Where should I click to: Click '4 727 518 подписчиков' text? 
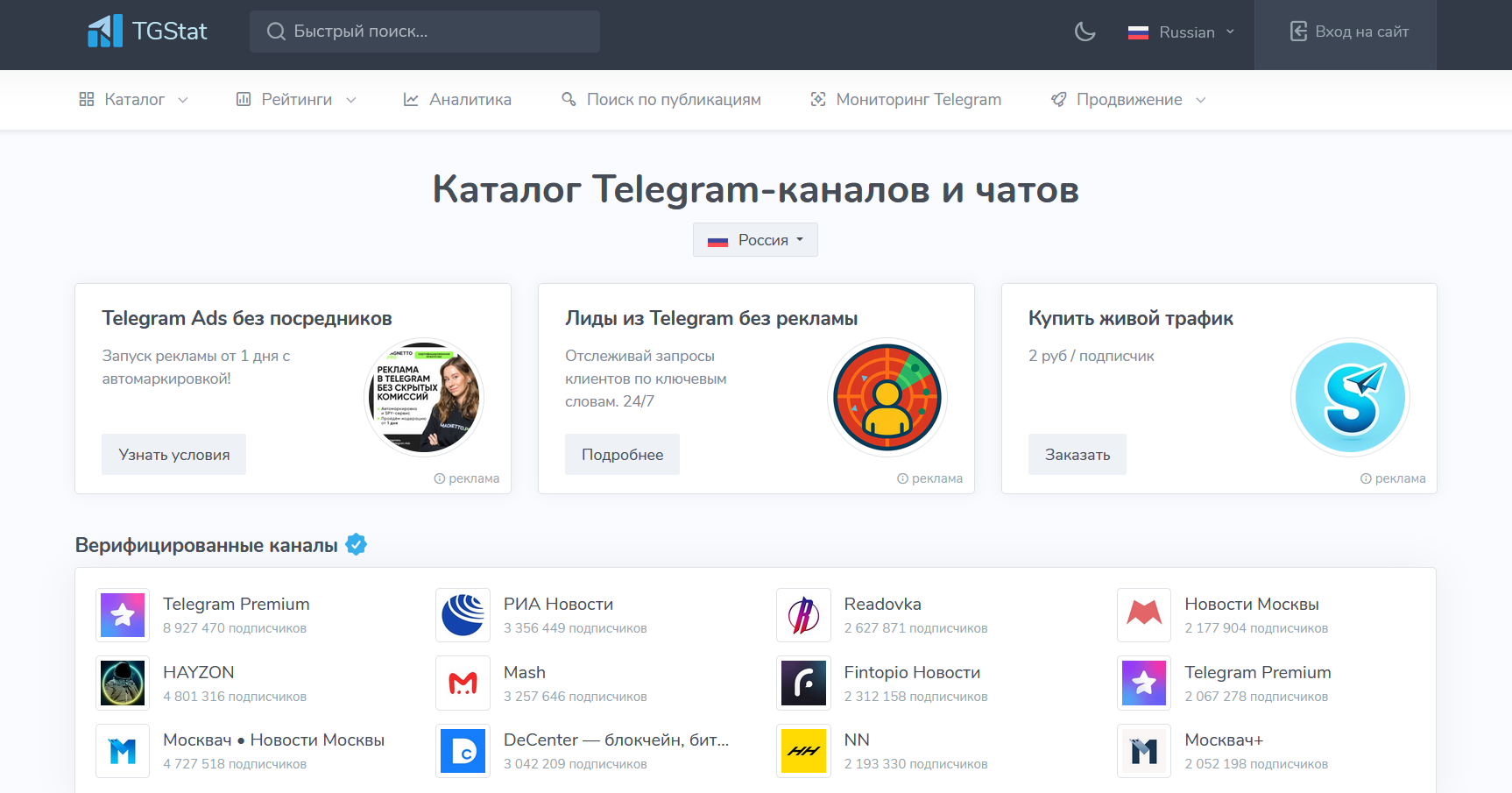coord(235,764)
